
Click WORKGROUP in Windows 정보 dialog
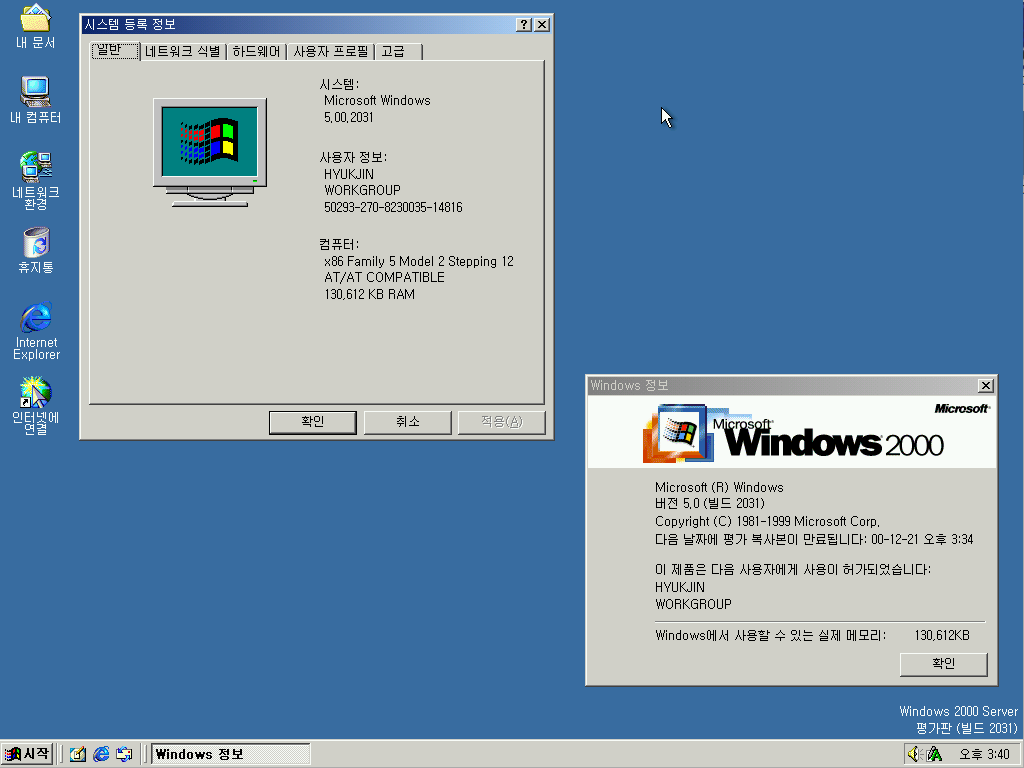693,604
